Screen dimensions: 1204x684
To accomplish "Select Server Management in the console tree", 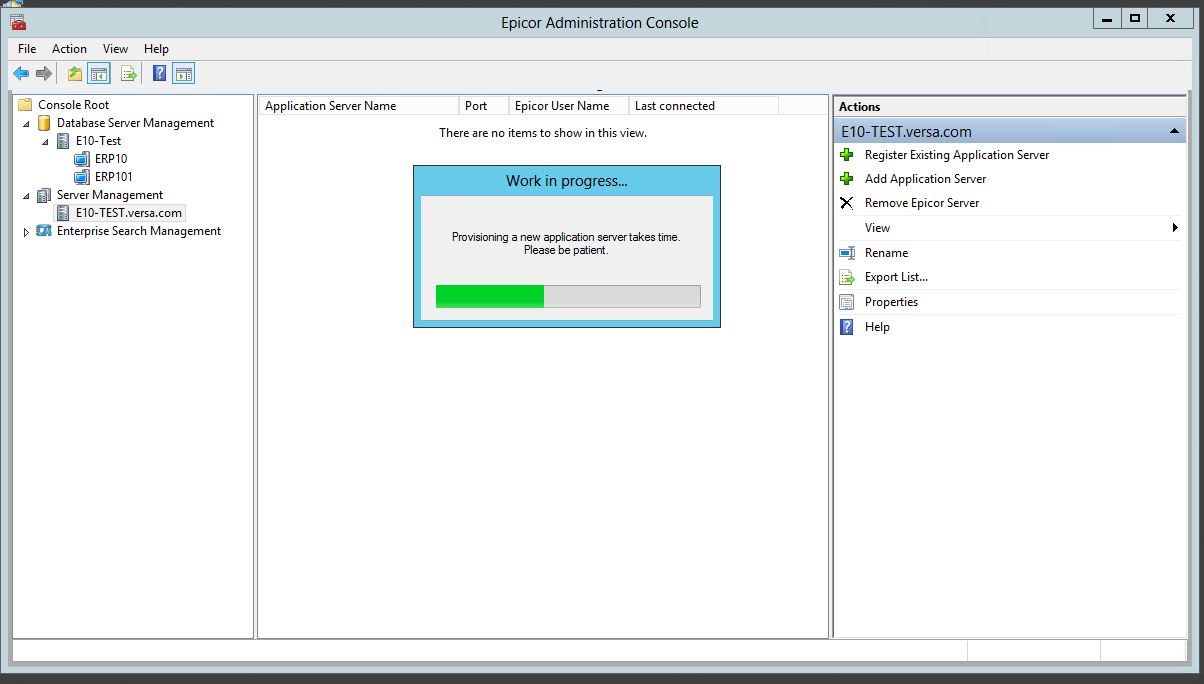I will (109, 195).
